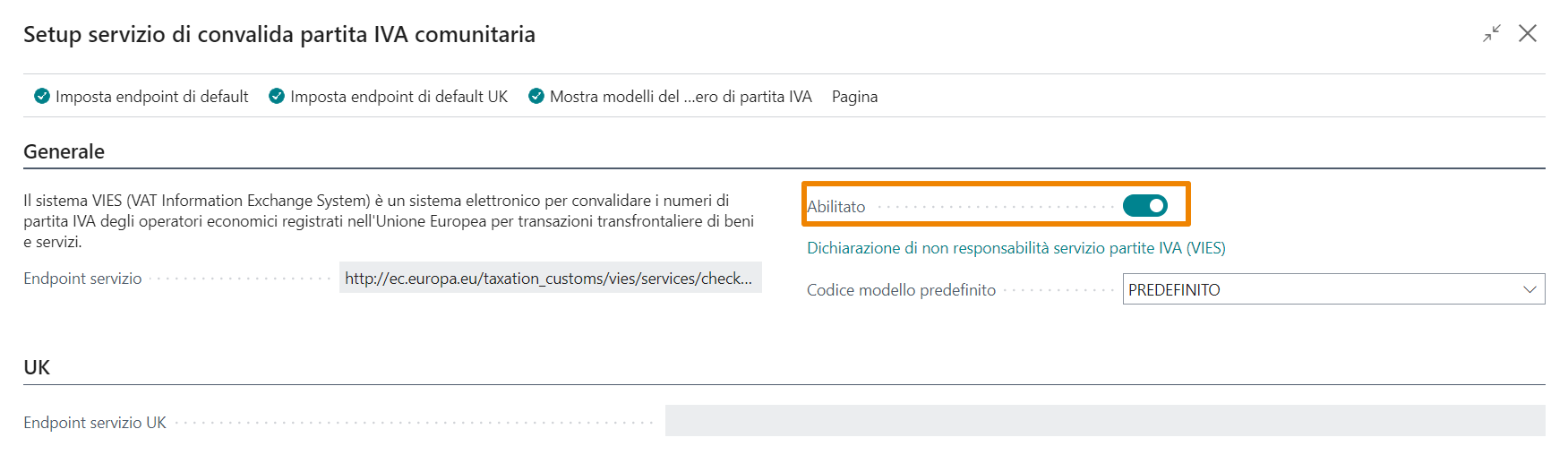Screen dimensions: 1568x472
Task: Collapse the Generale section heading
Action: click(x=64, y=151)
